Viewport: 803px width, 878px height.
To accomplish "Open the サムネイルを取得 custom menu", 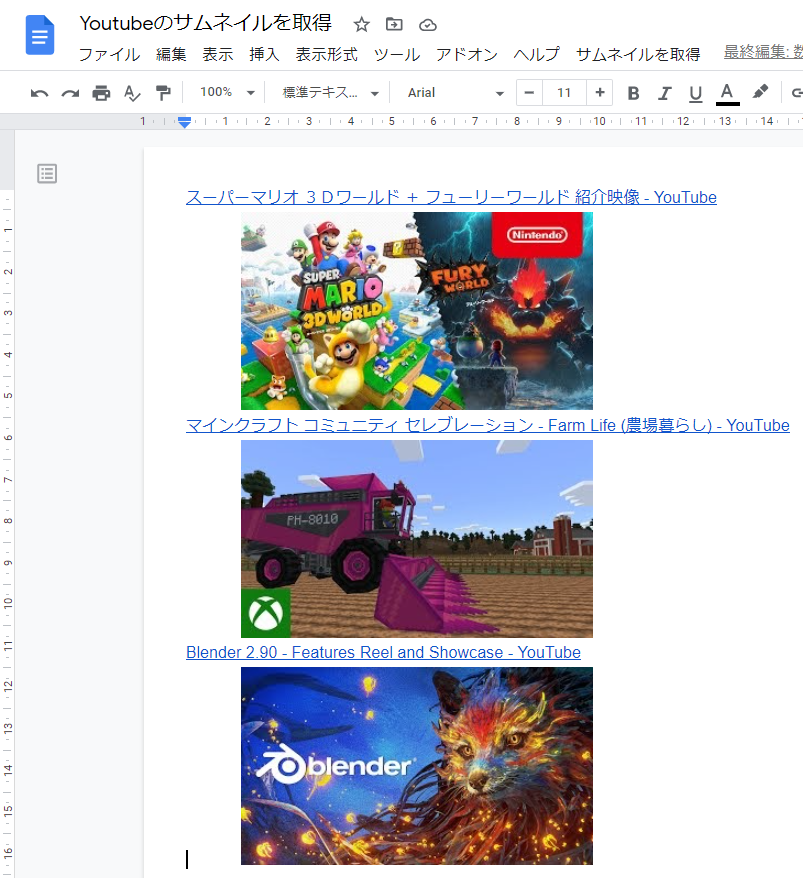I will [638, 54].
